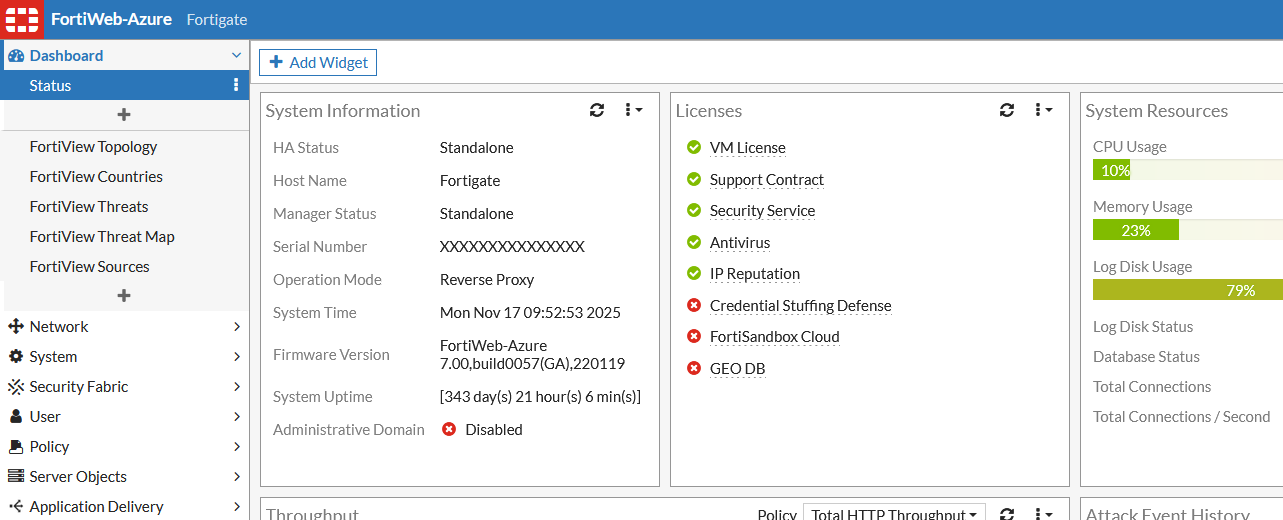
Task: Click the Server Objects icon
Action: point(15,477)
